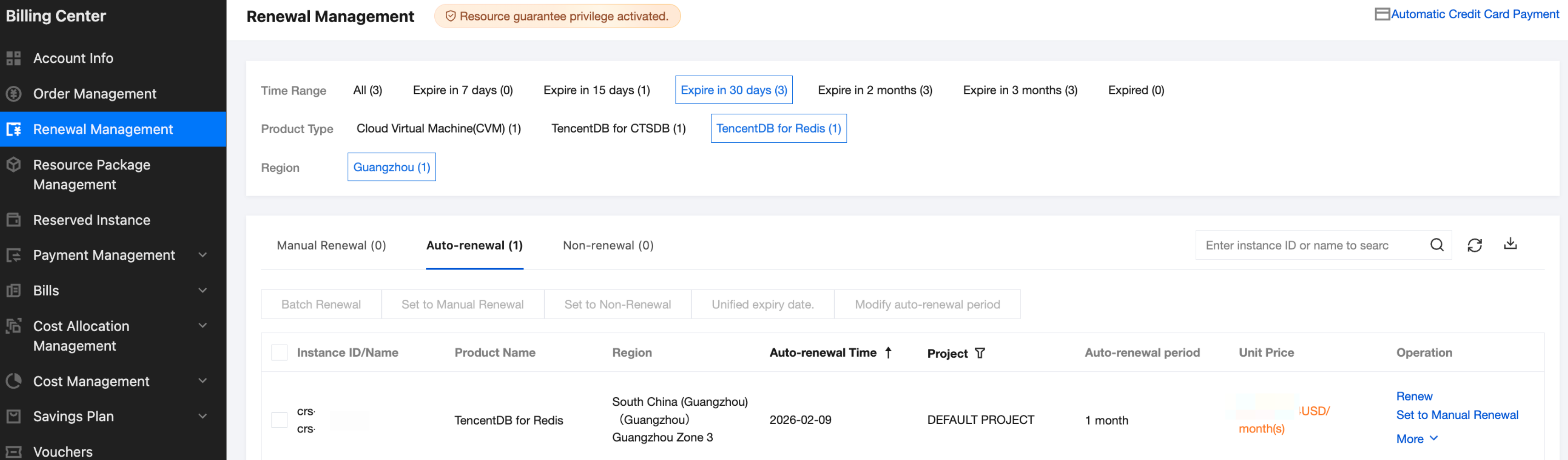1568x460 pixels.
Task: Toggle the select-all header checkbox
Action: (x=279, y=353)
